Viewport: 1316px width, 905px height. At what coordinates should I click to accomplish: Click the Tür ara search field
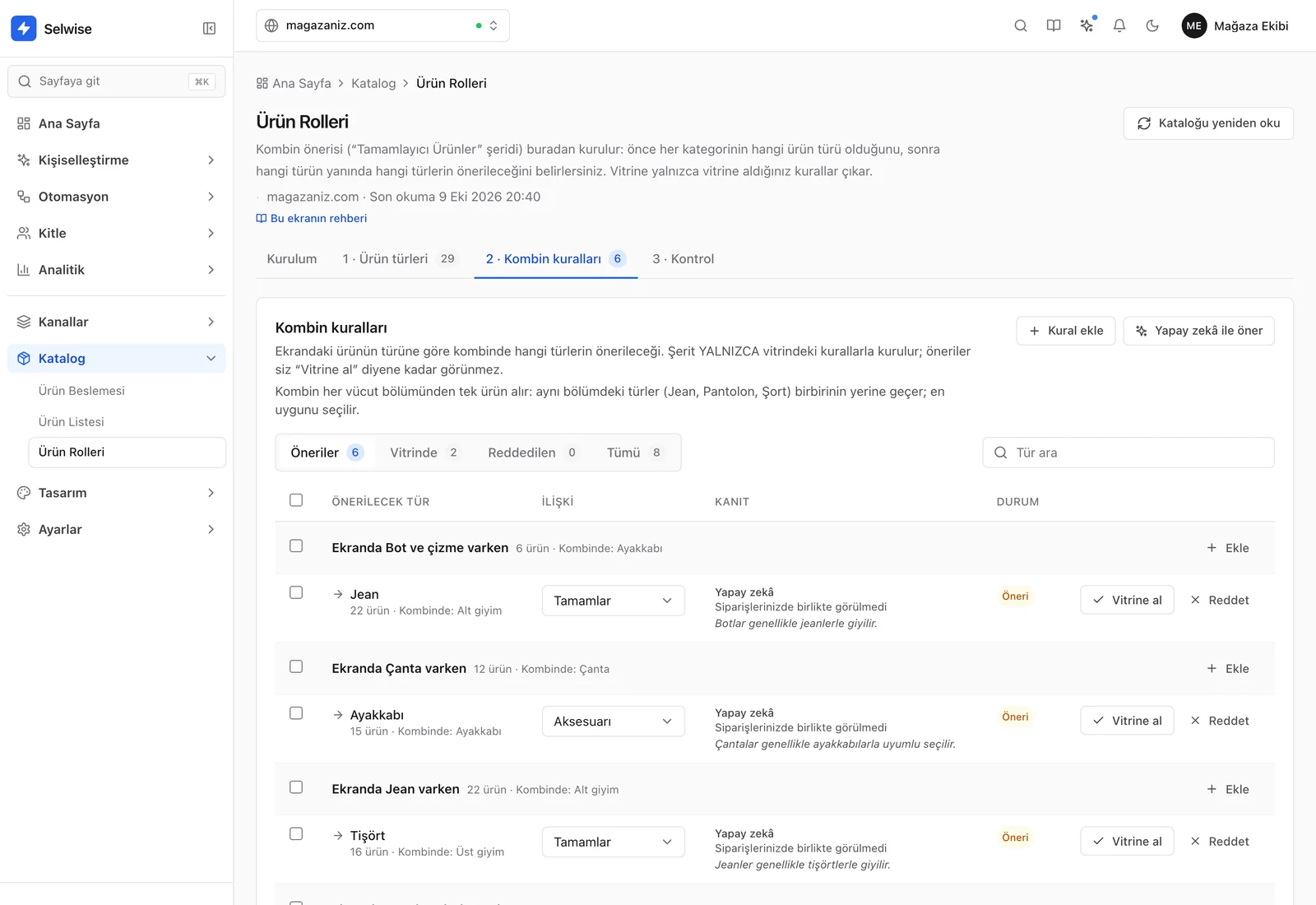[x=1128, y=452]
